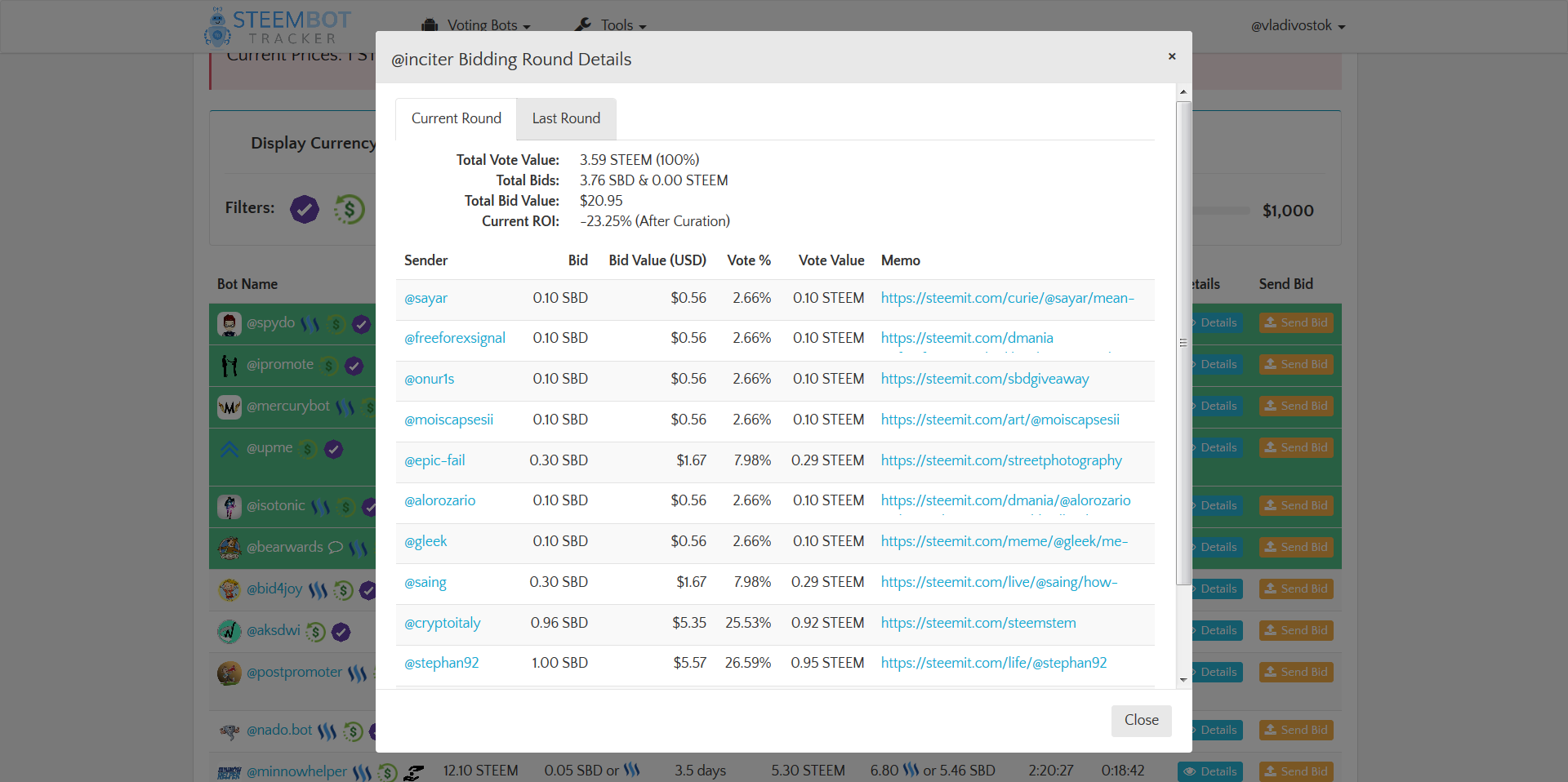Close the dialog with the Close button
Screen dimensions: 1568x782
[1141, 720]
